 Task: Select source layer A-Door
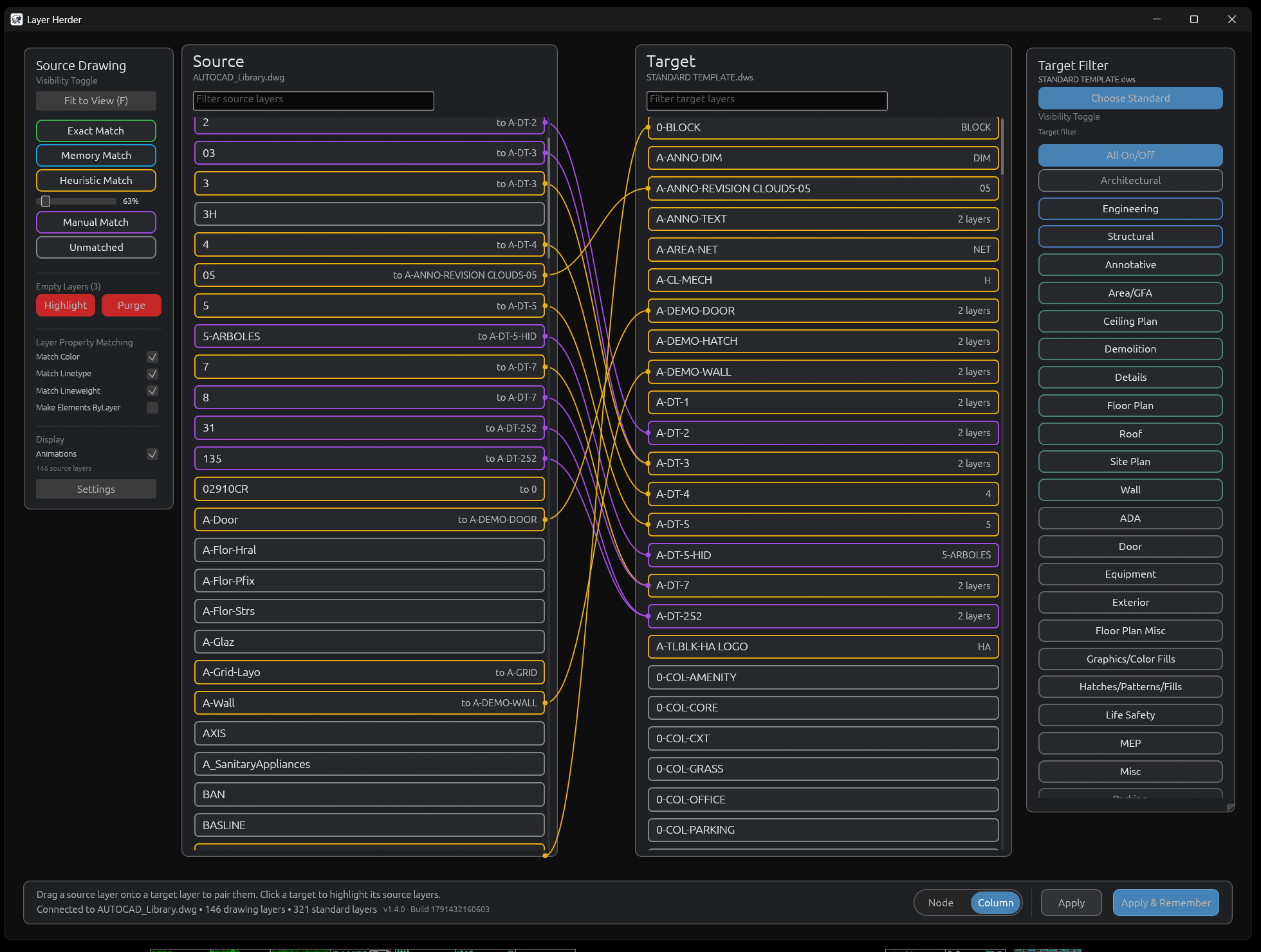pyautogui.click(x=369, y=520)
